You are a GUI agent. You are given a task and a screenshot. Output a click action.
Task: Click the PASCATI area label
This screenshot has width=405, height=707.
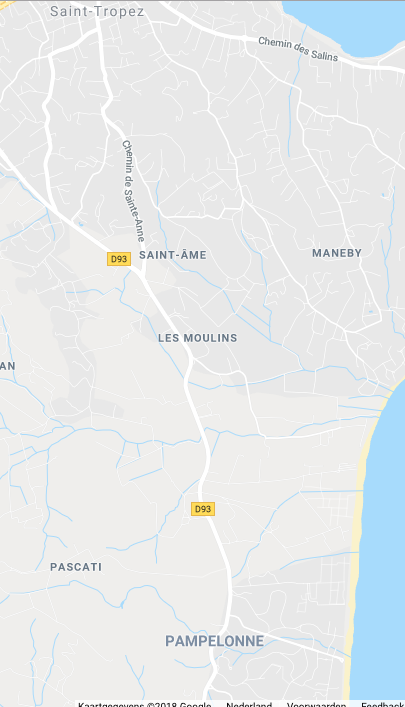tap(76, 567)
